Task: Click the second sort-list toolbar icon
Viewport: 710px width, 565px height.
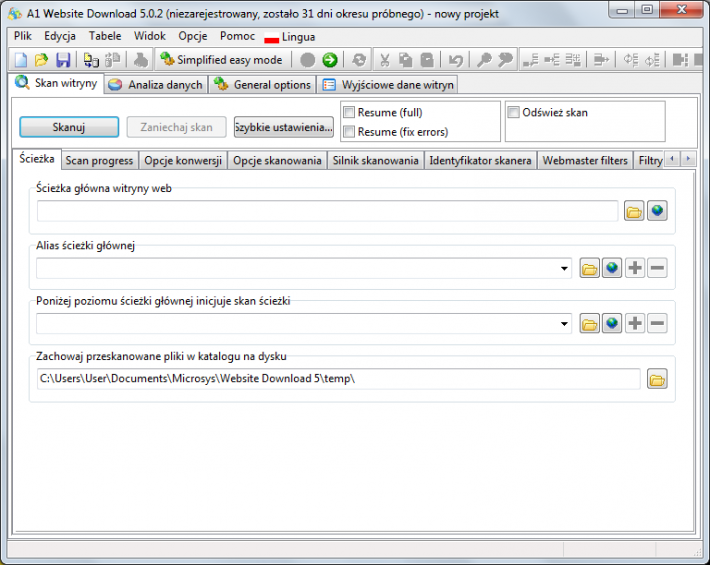Action: coord(652,60)
